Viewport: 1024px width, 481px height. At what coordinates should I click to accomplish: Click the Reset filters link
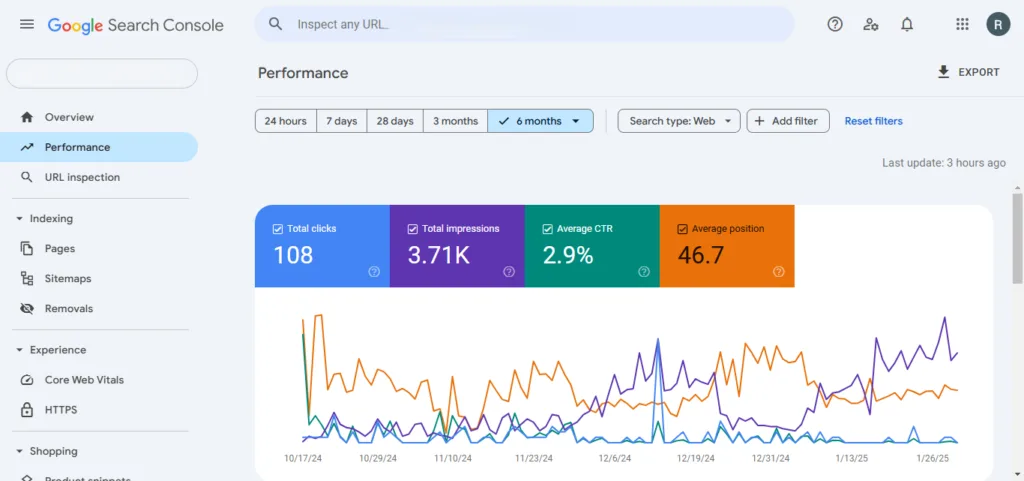click(873, 121)
